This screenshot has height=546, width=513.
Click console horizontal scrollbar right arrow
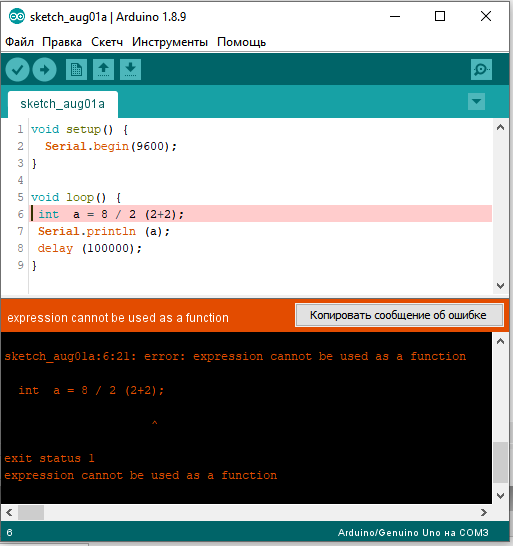484,513
